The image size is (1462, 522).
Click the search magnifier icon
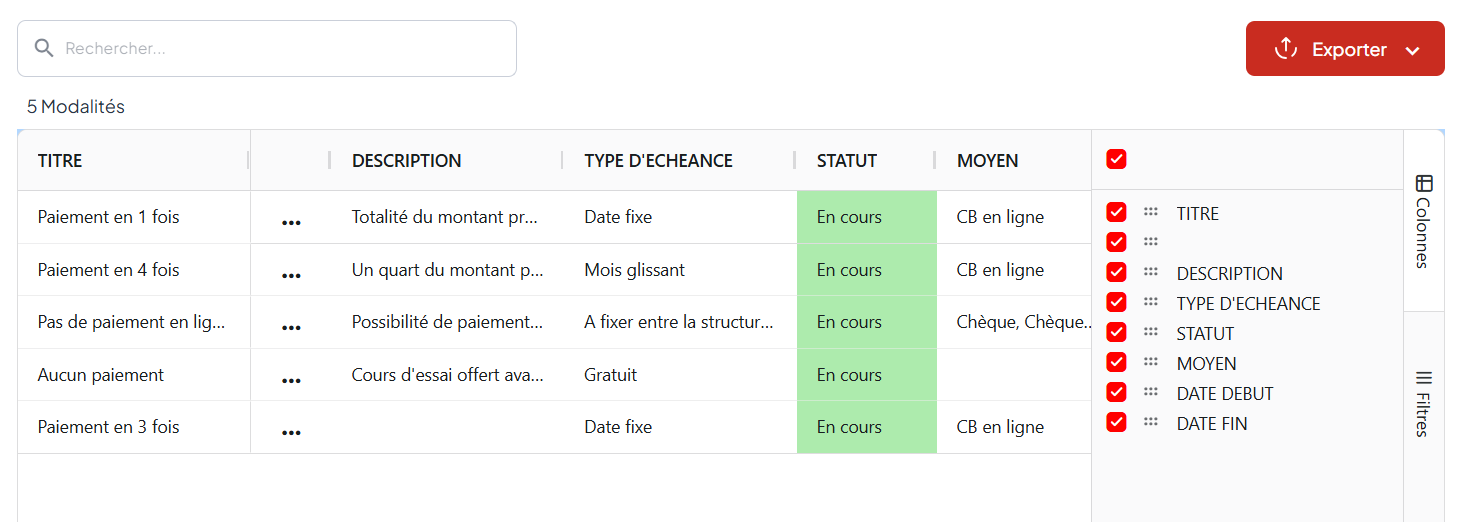[x=43, y=48]
